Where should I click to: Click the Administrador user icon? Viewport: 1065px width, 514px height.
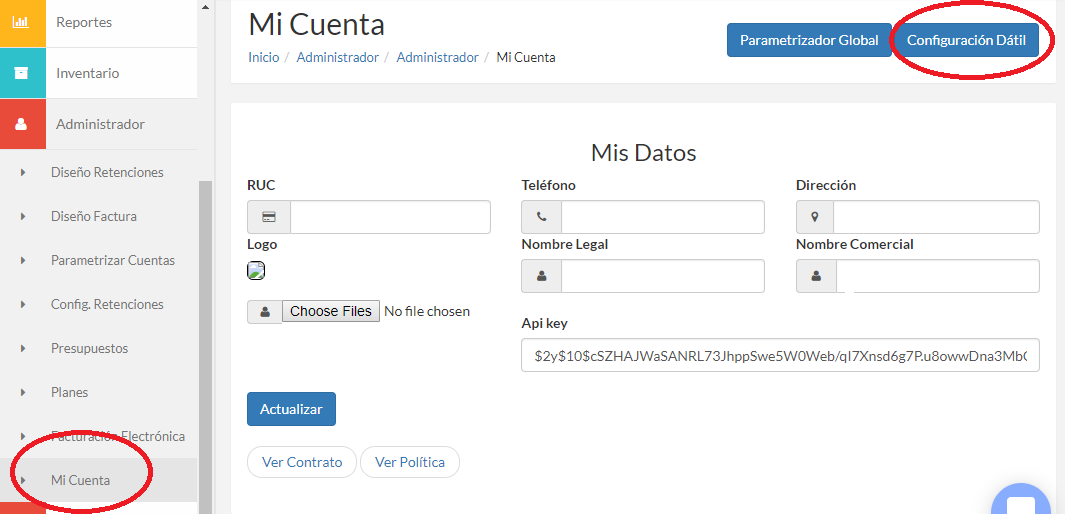click(21, 124)
